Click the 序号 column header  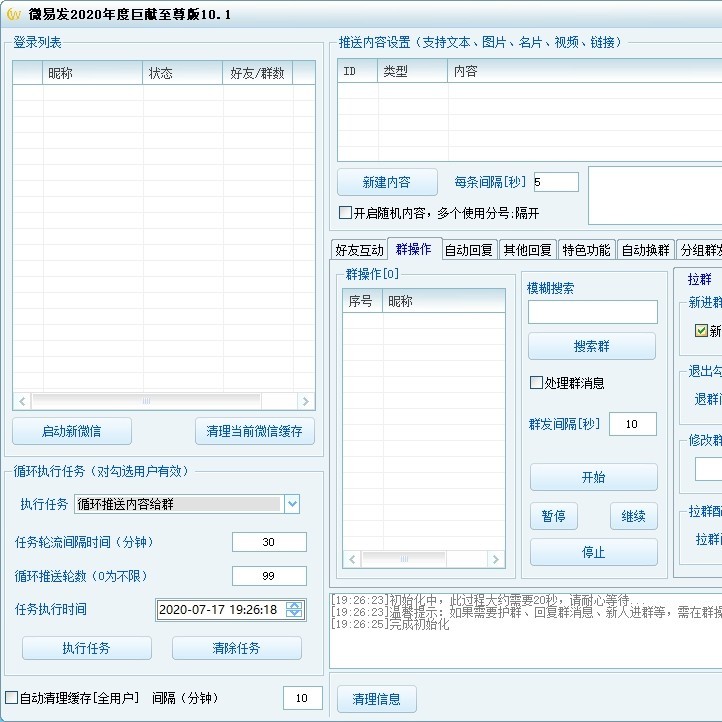(x=363, y=301)
